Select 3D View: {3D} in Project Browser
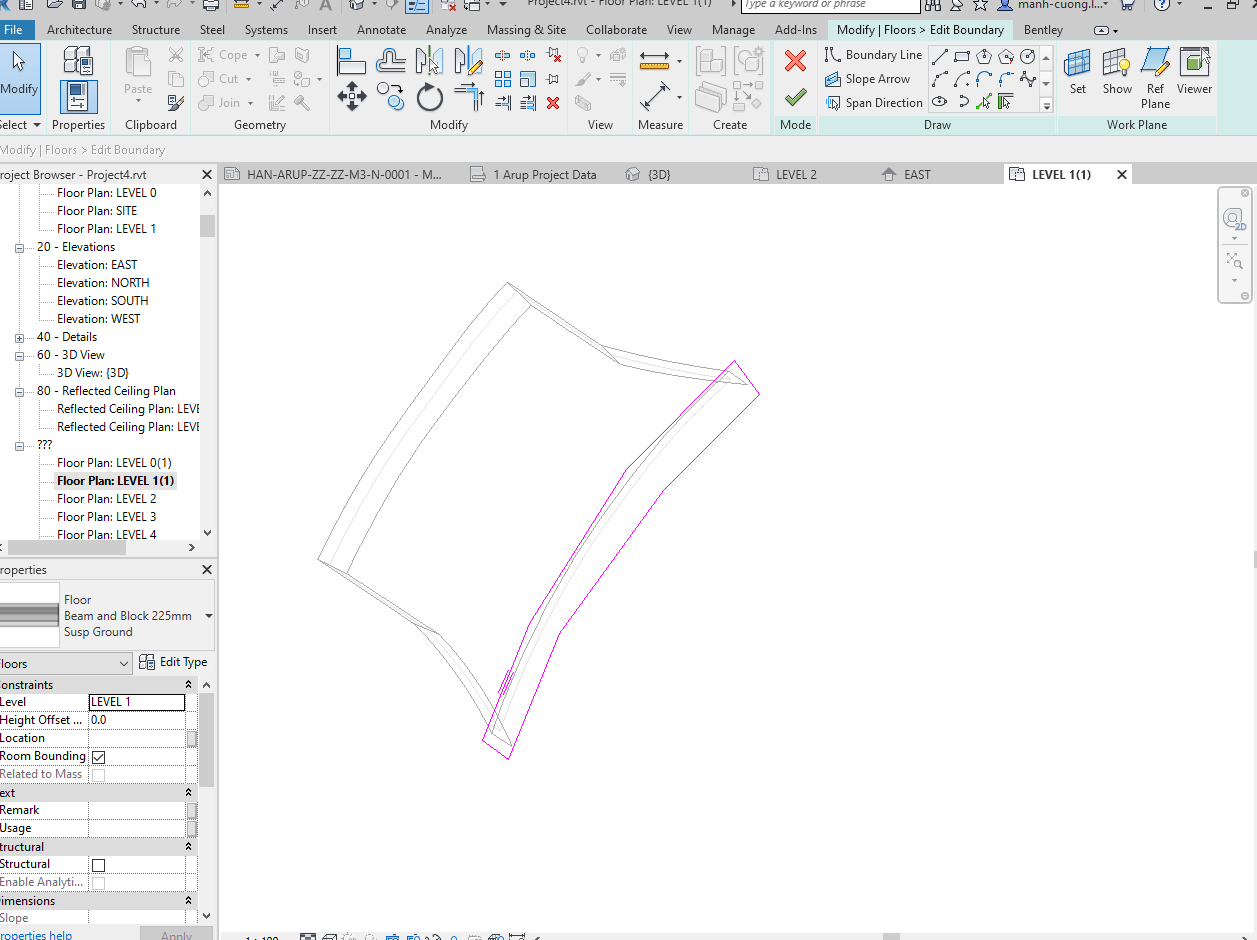Screen dimensions: 1257x940 point(93,373)
